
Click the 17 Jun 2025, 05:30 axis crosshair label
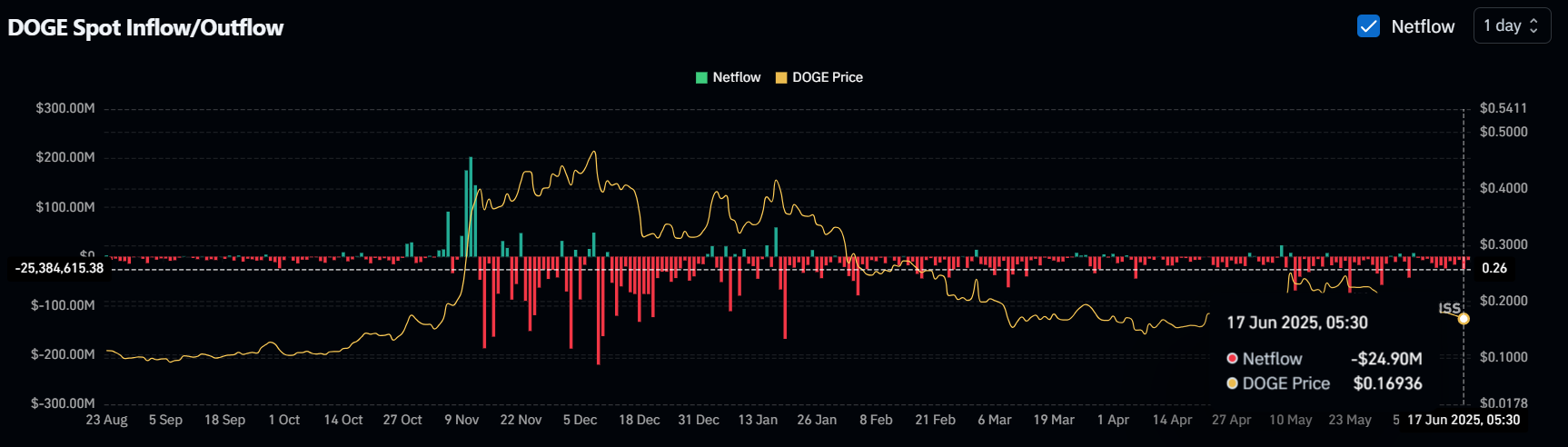coord(1464,420)
